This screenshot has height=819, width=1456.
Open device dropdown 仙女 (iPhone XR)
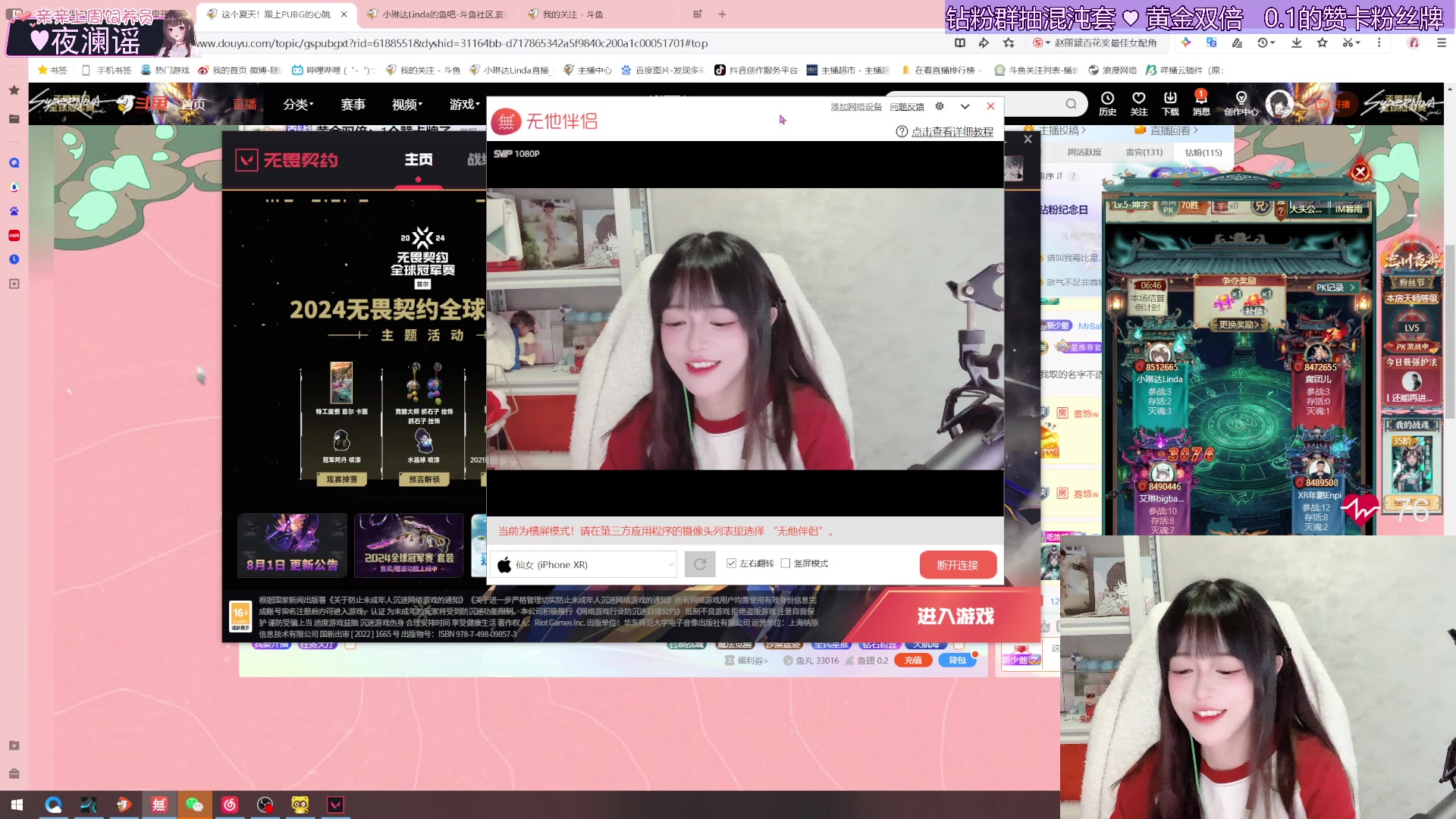584,564
